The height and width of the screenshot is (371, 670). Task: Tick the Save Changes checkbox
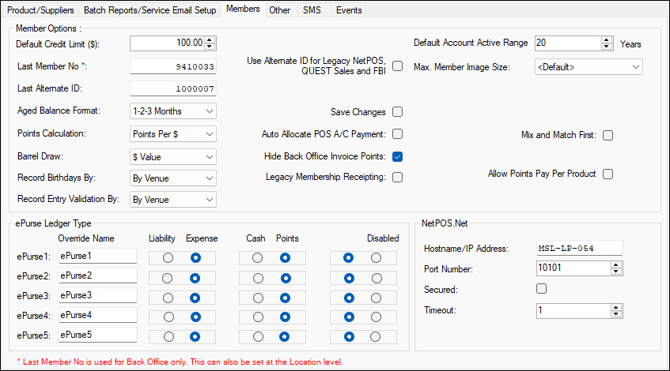coord(397,112)
